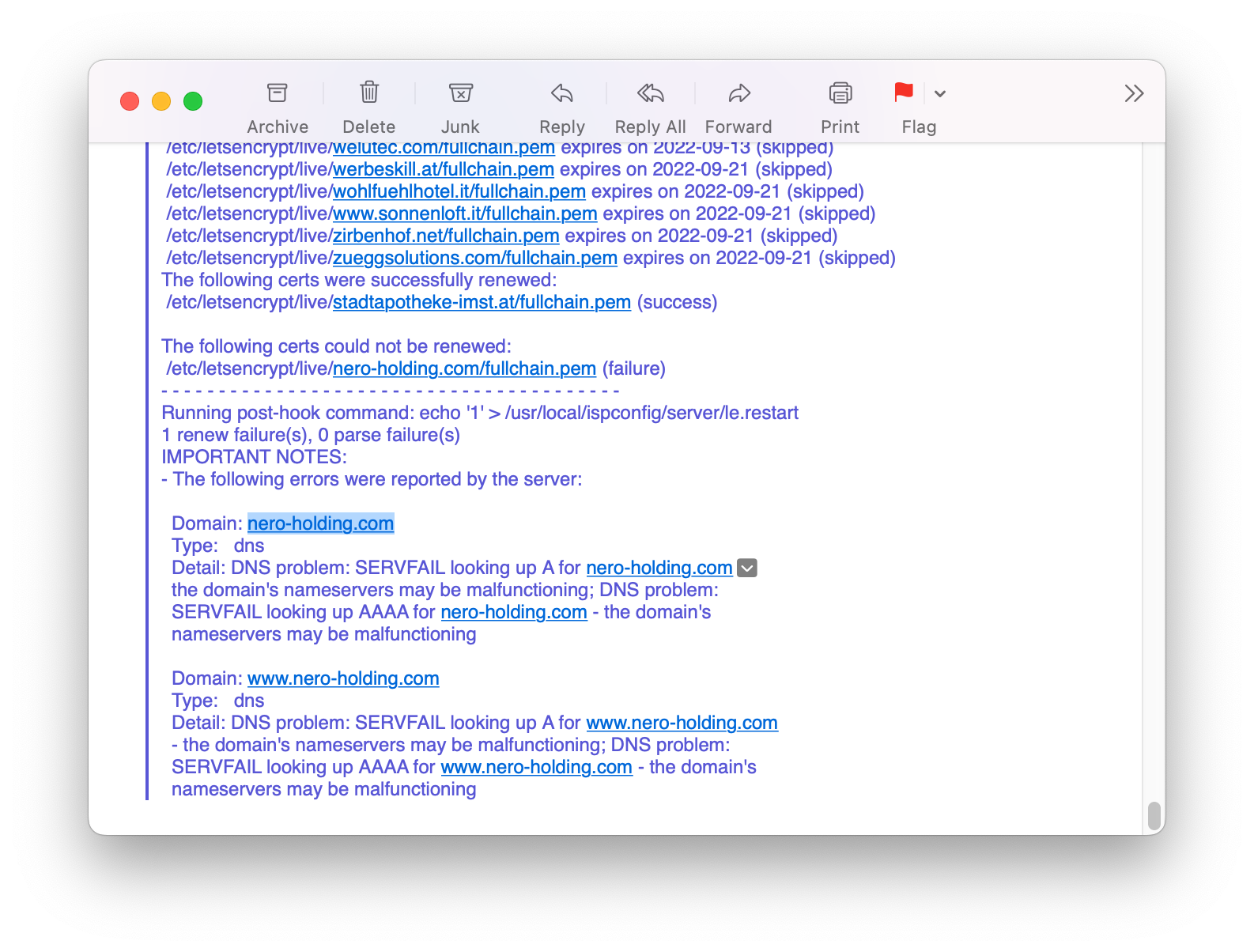The image size is (1254, 952).
Task: Open the wohlfuehlhotel.it/fullchain.pem link
Action: pos(459,191)
